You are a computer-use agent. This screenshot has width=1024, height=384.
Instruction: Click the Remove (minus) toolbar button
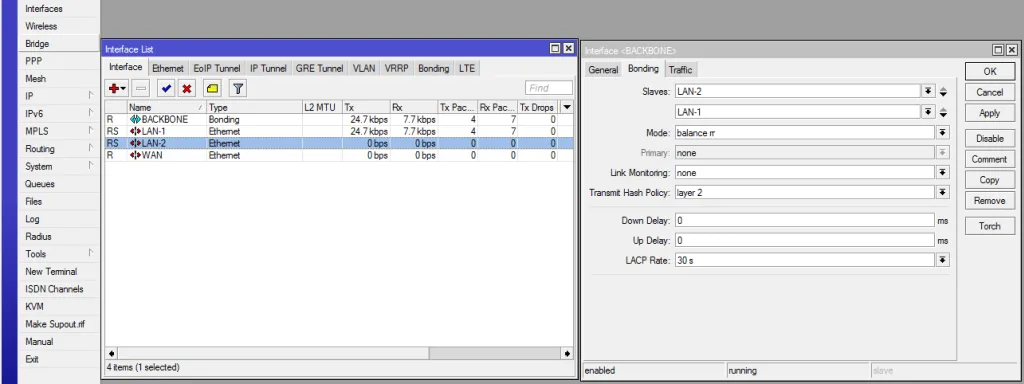[x=141, y=88]
